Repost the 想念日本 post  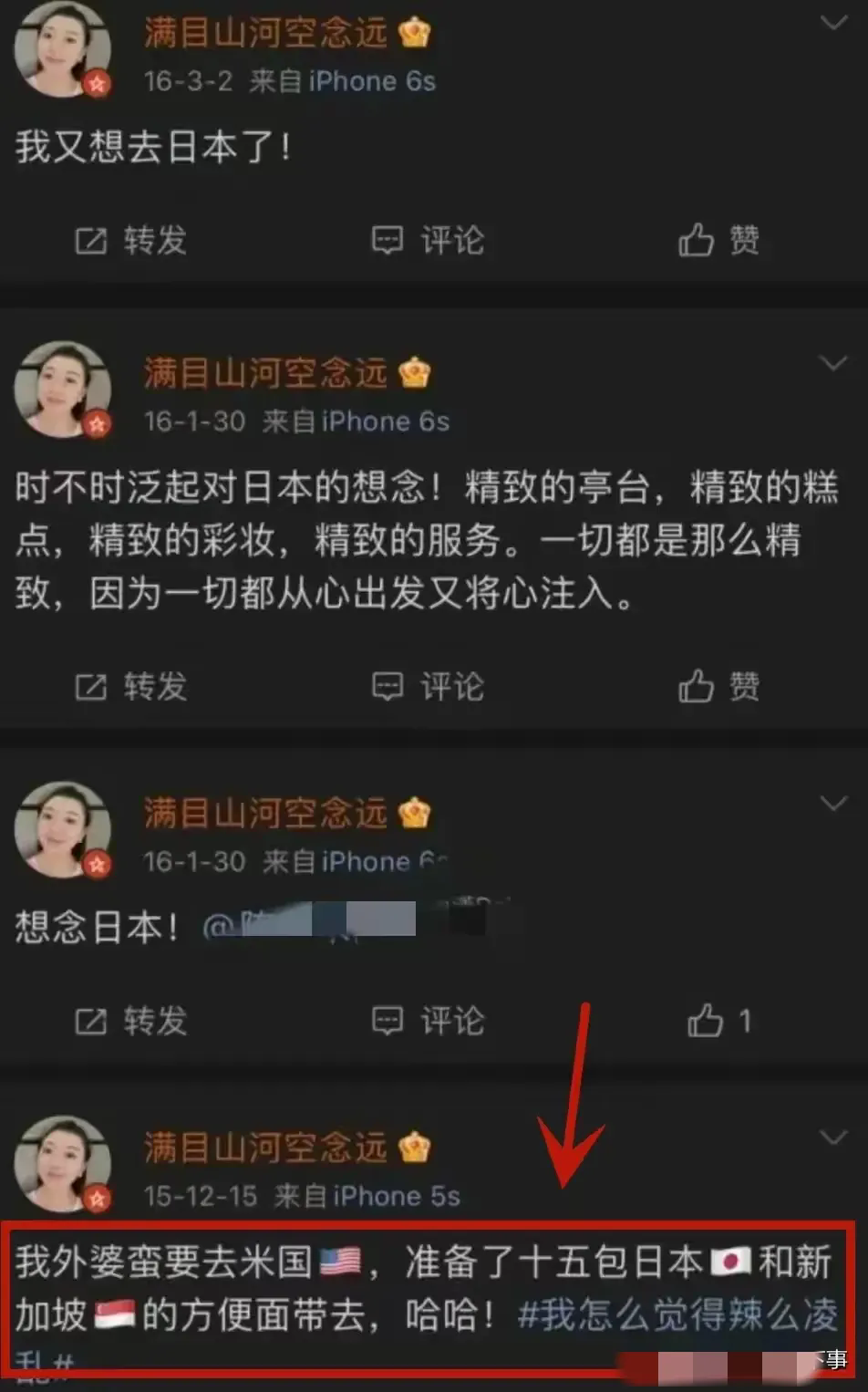(130, 1021)
